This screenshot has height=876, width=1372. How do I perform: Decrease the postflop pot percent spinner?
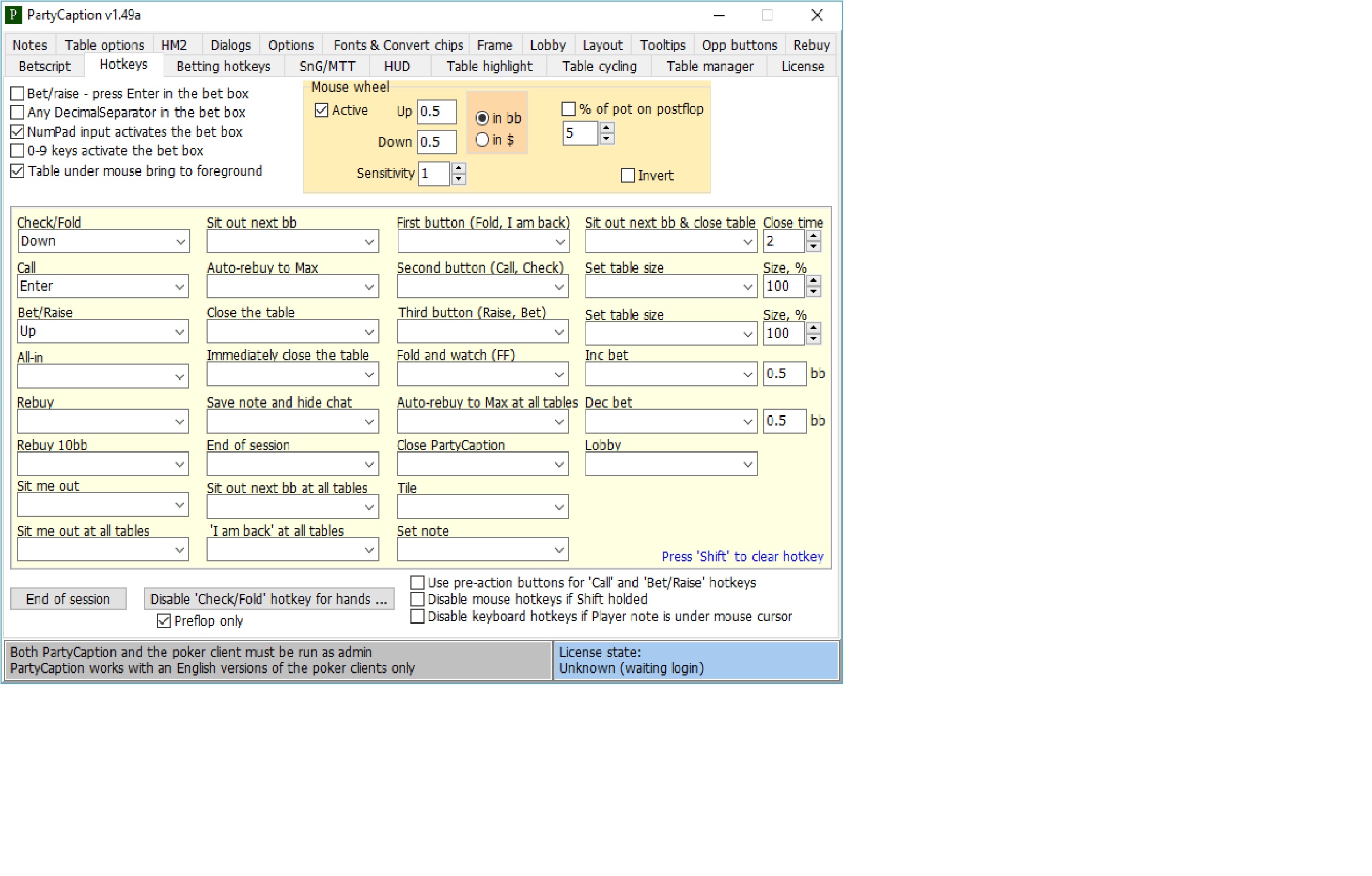(607, 139)
